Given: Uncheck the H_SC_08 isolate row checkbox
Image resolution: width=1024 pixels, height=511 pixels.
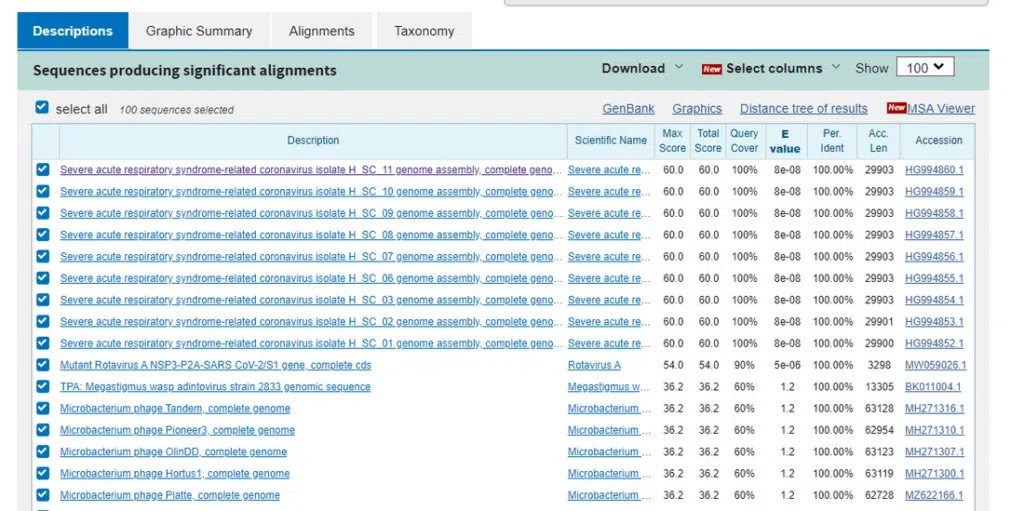Looking at the screenshot, I should [x=42, y=235].
